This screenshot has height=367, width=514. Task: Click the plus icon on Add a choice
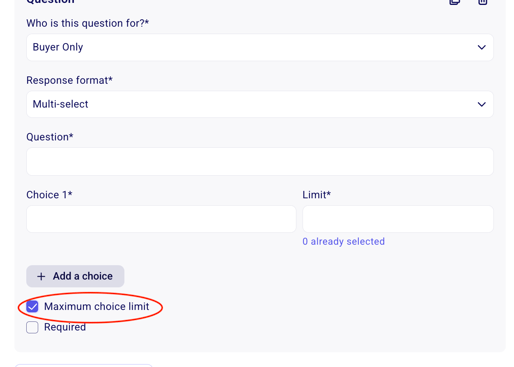click(x=41, y=276)
